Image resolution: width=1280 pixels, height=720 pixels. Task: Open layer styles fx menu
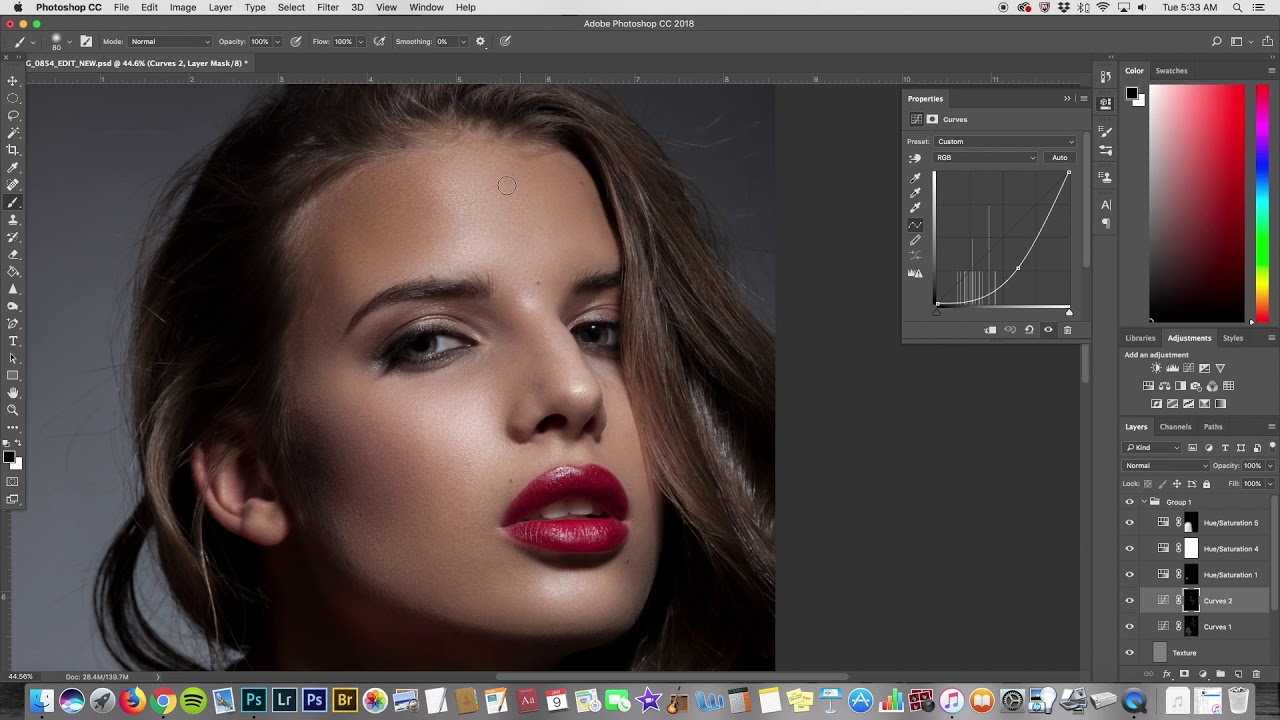click(1167, 675)
